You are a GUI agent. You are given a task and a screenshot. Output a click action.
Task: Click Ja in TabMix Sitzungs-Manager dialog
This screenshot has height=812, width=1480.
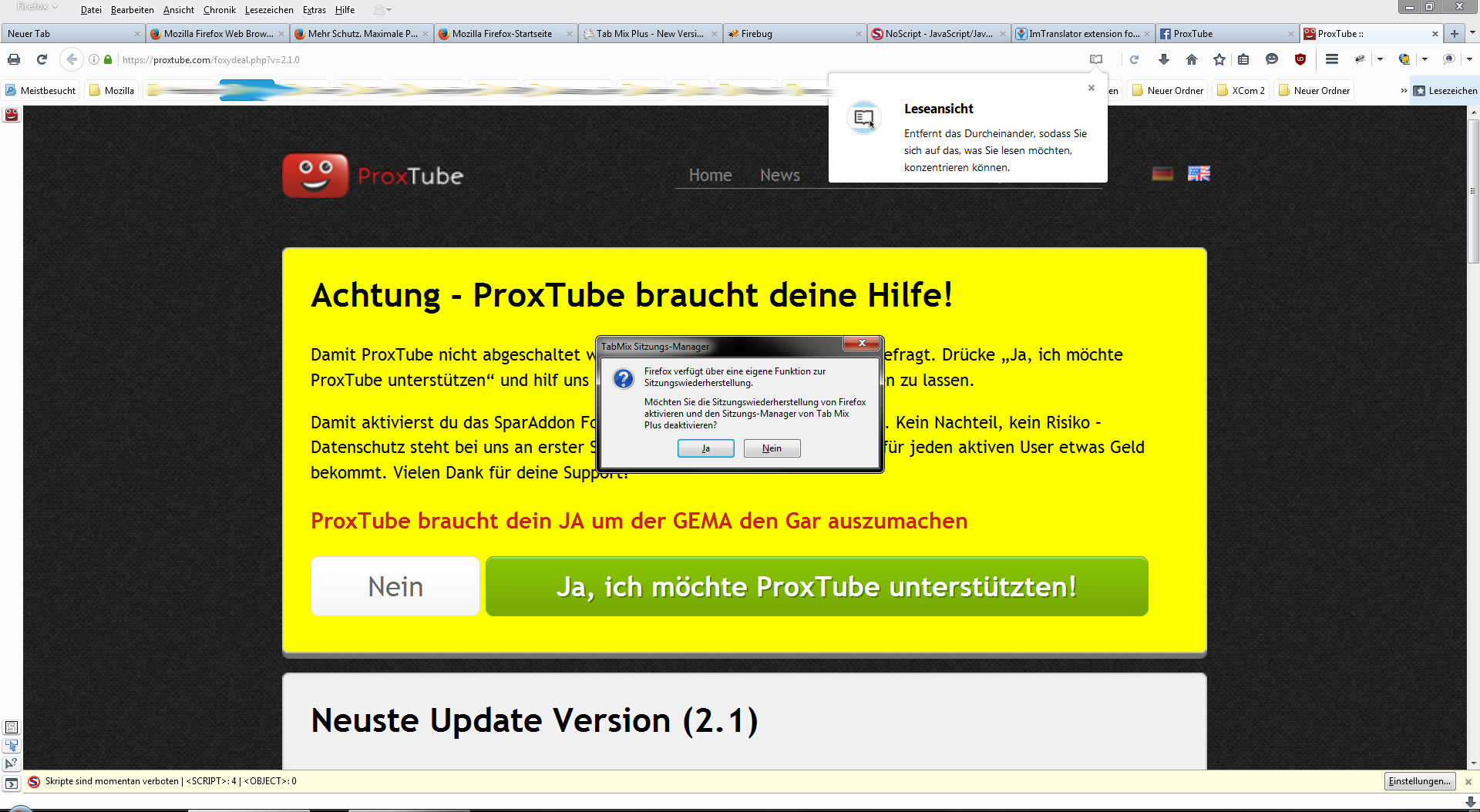click(x=705, y=448)
